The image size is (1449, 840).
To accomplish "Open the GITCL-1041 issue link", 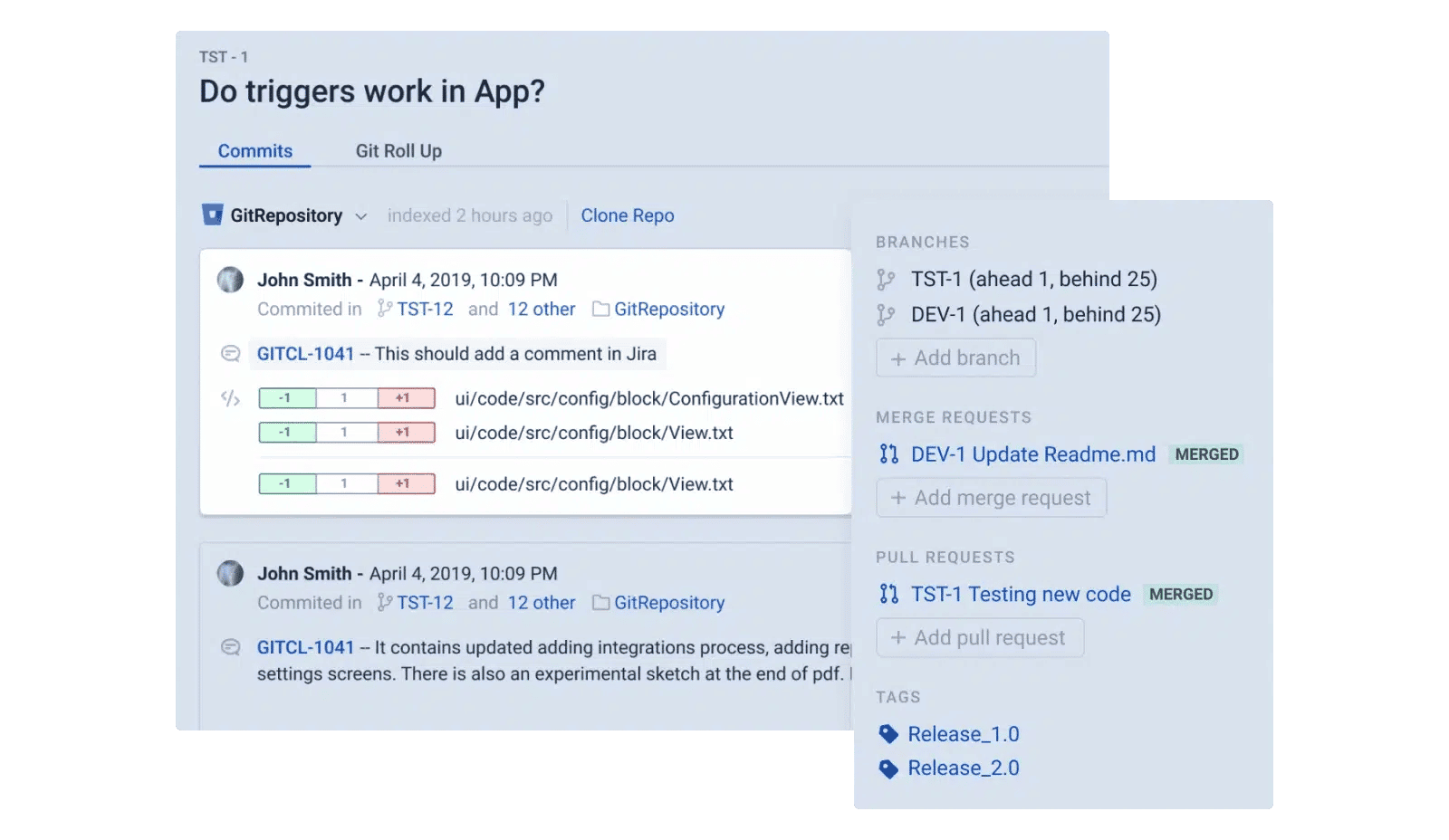I will [304, 353].
